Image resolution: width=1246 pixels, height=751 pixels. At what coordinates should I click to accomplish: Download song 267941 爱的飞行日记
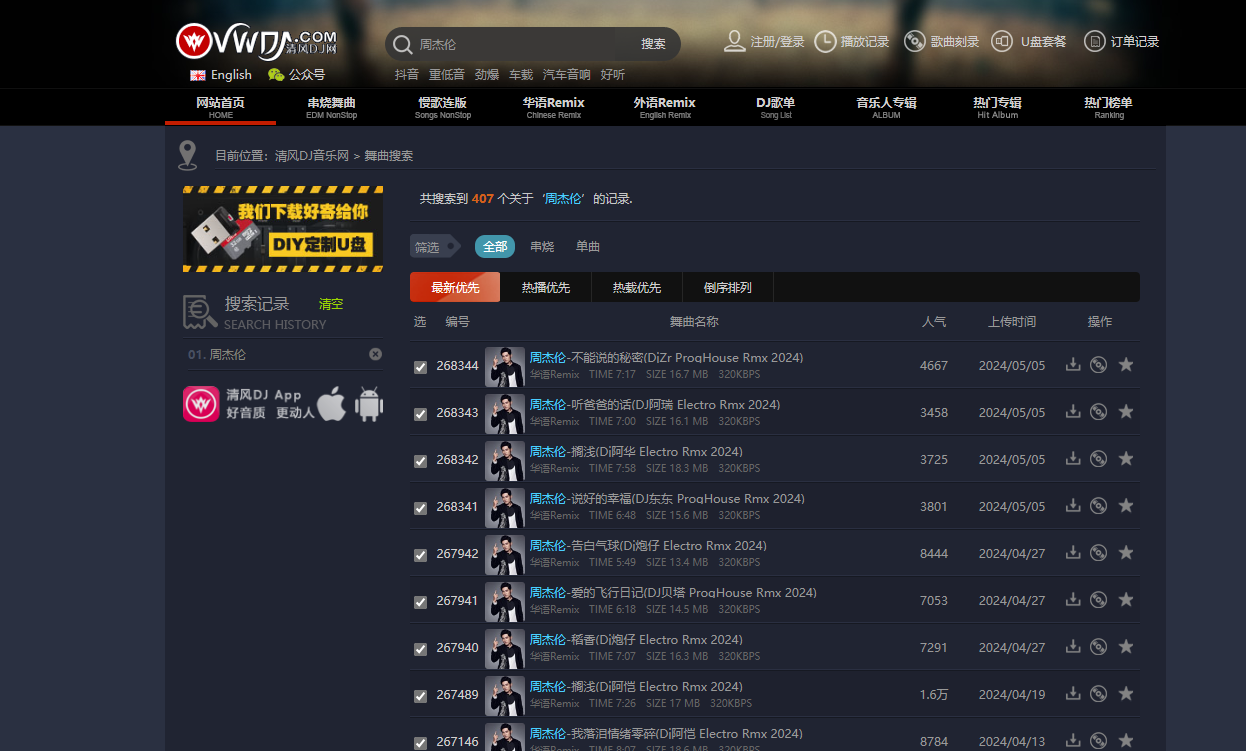click(1073, 600)
